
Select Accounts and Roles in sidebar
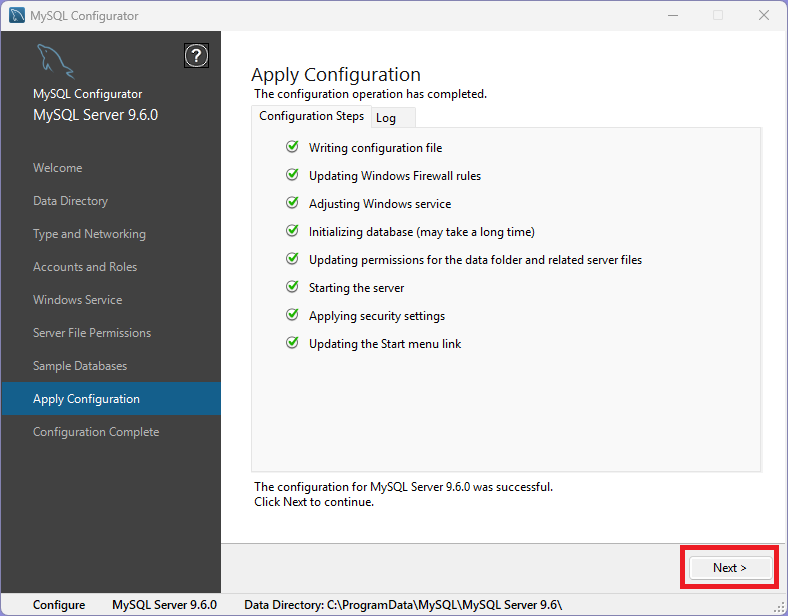(85, 267)
